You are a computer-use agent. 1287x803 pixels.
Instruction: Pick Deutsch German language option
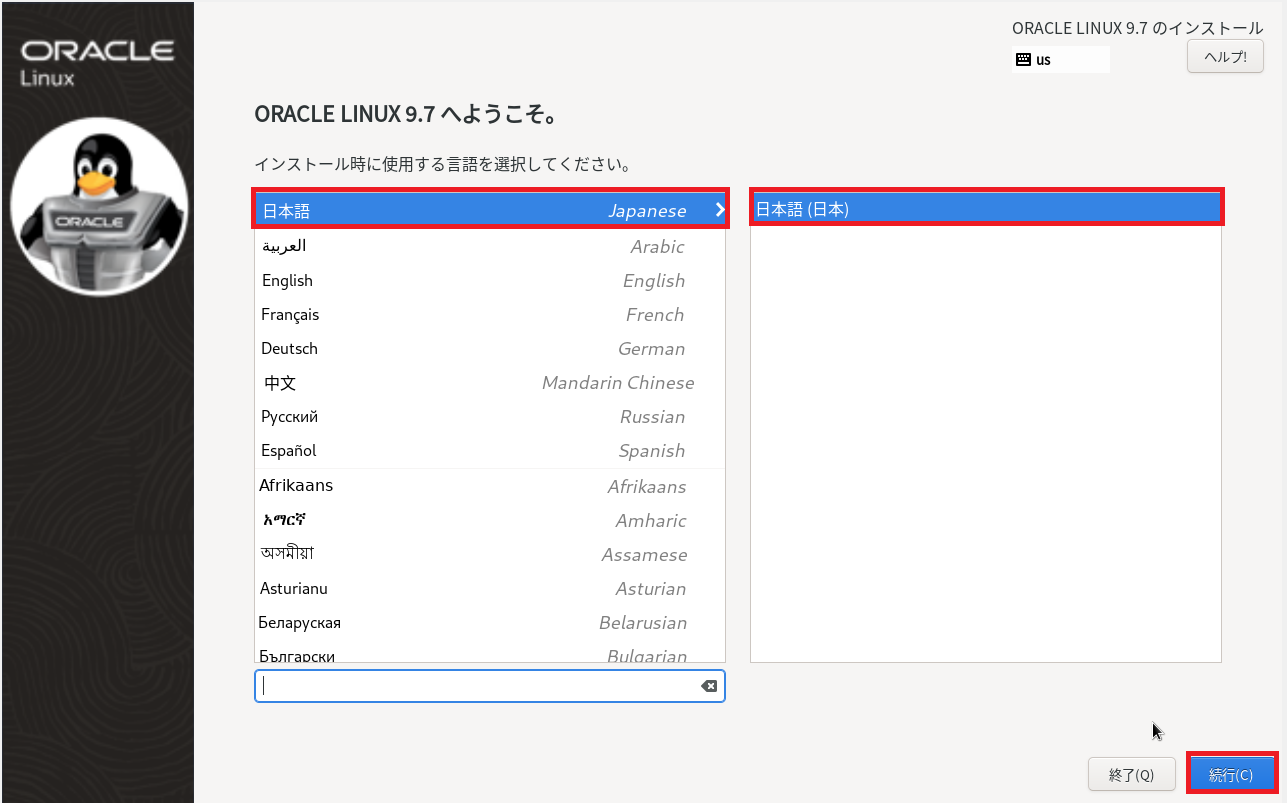tap(489, 349)
